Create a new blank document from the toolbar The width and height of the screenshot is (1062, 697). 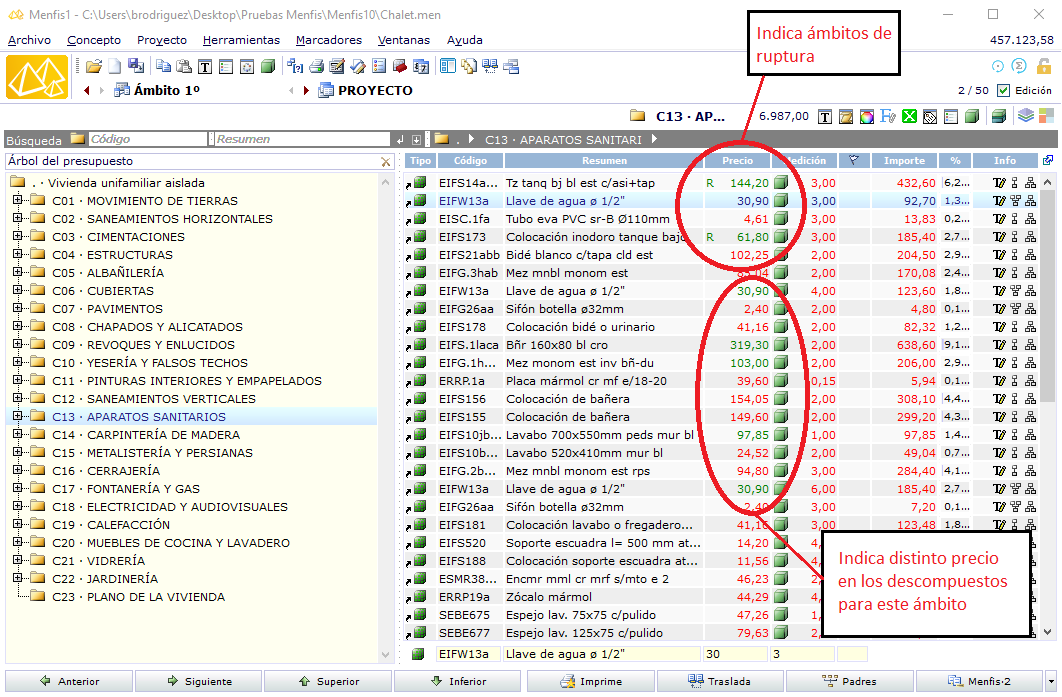pos(114,66)
